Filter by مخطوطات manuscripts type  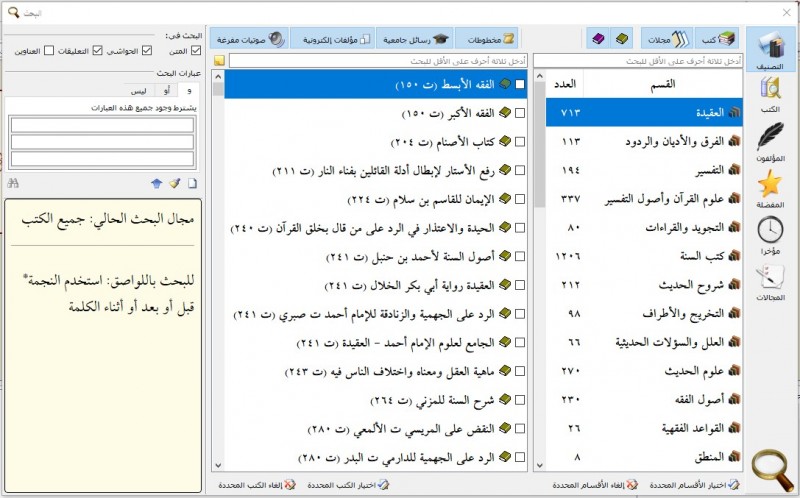(487, 39)
